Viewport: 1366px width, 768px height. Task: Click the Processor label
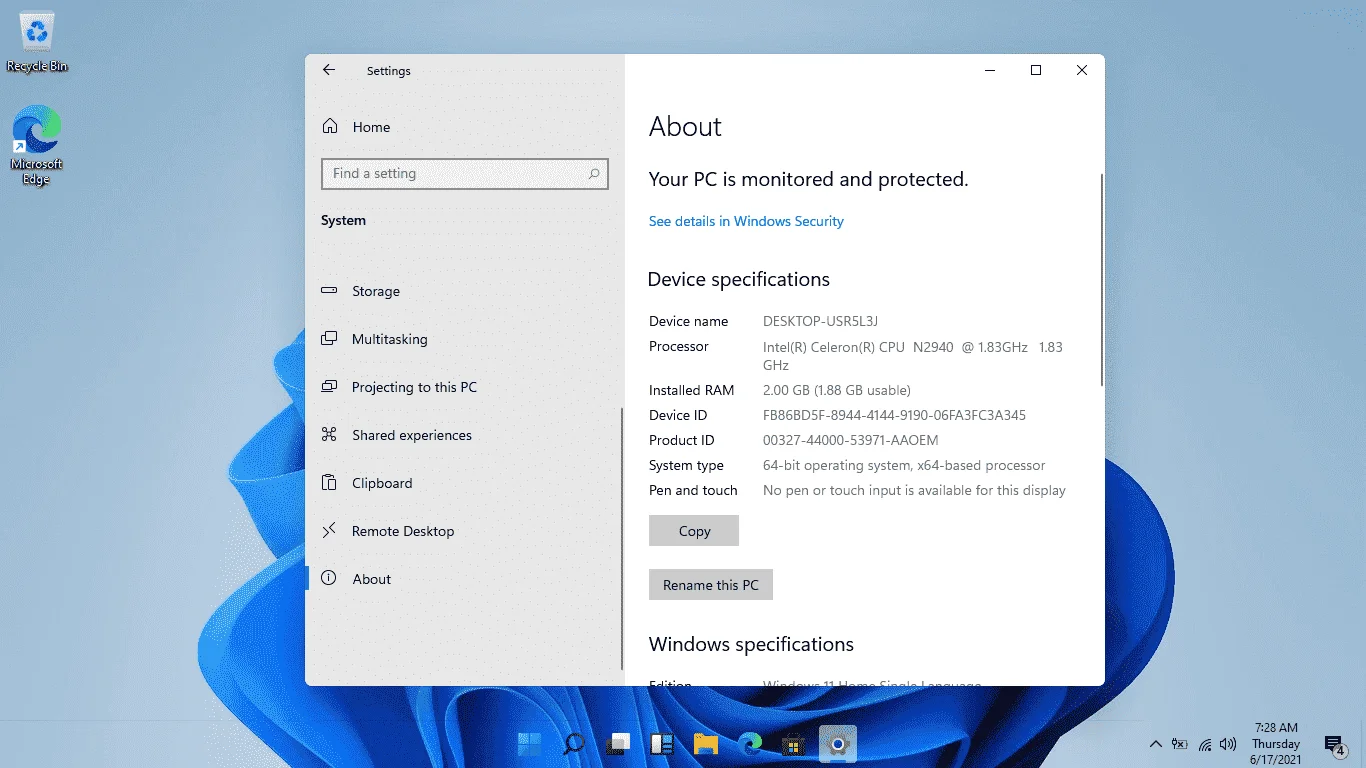pos(678,346)
